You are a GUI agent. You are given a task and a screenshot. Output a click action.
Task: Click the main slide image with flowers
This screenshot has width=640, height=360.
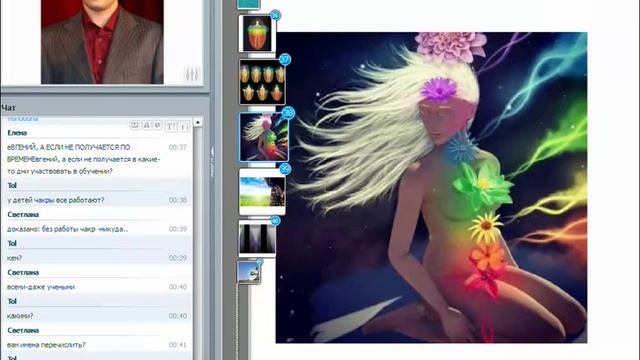tap(431, 187)
